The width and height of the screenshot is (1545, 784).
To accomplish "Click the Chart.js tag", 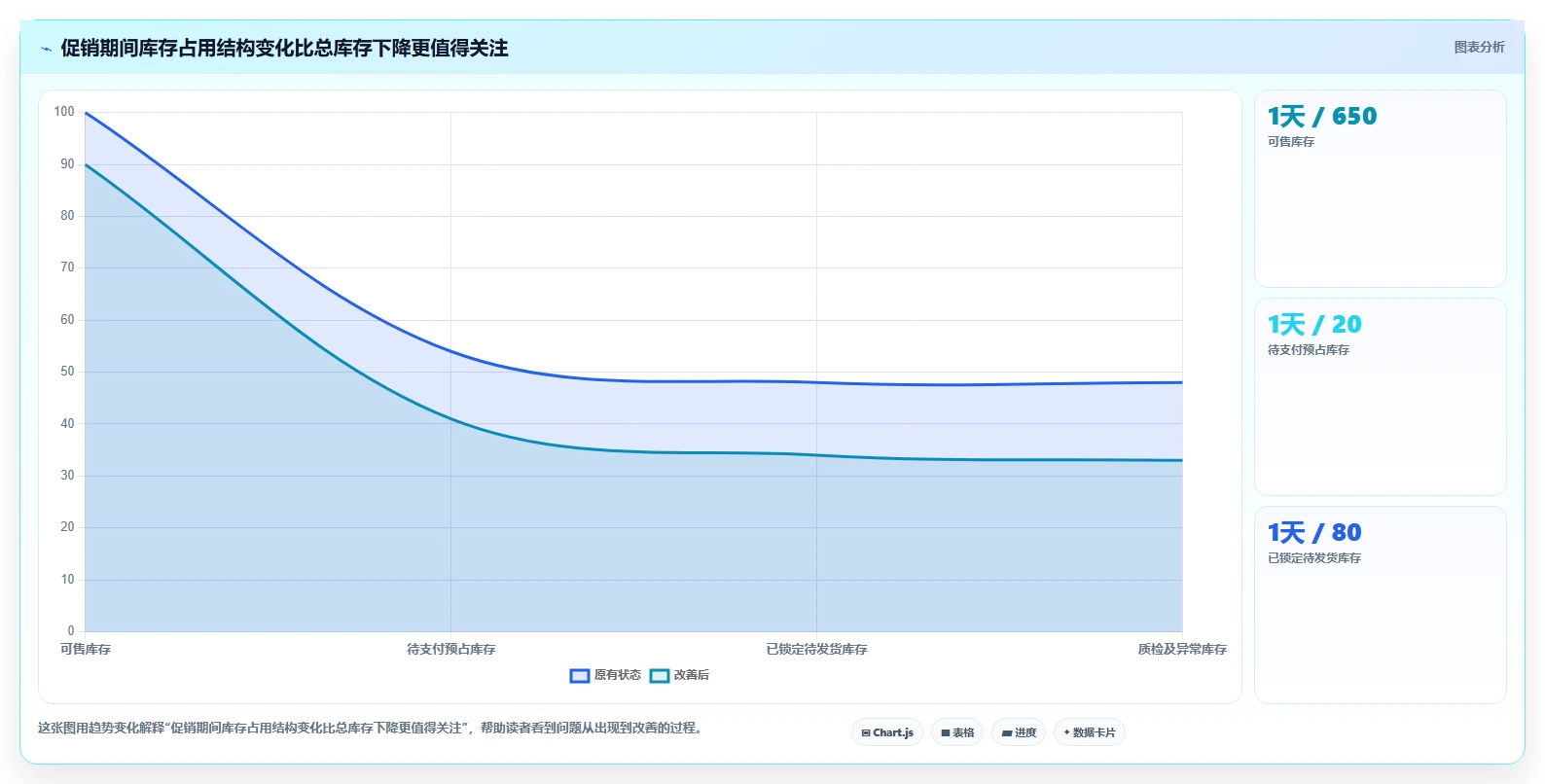I will tap(887, 732).
